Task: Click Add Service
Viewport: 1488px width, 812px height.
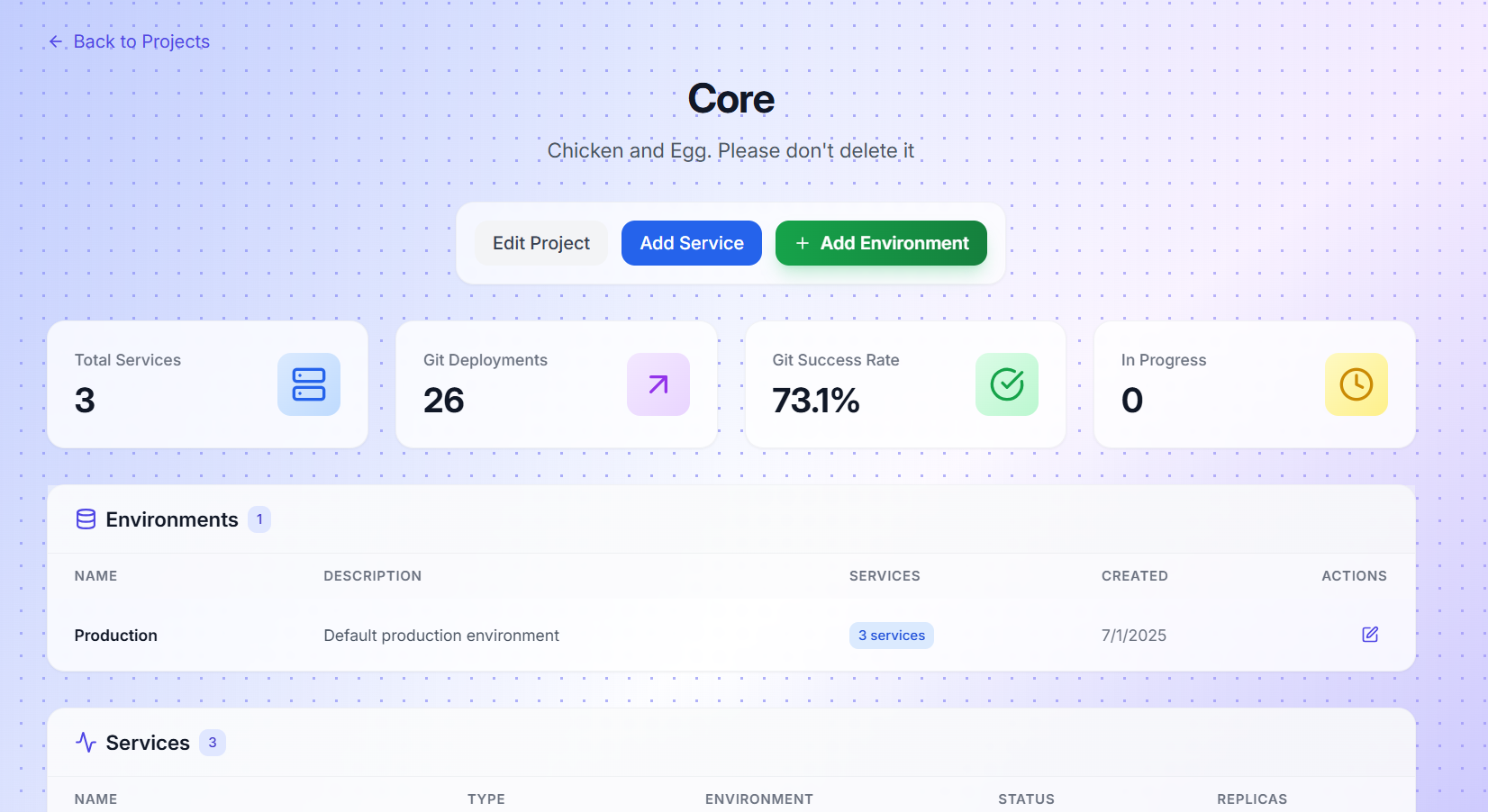Action: [691, 243]
